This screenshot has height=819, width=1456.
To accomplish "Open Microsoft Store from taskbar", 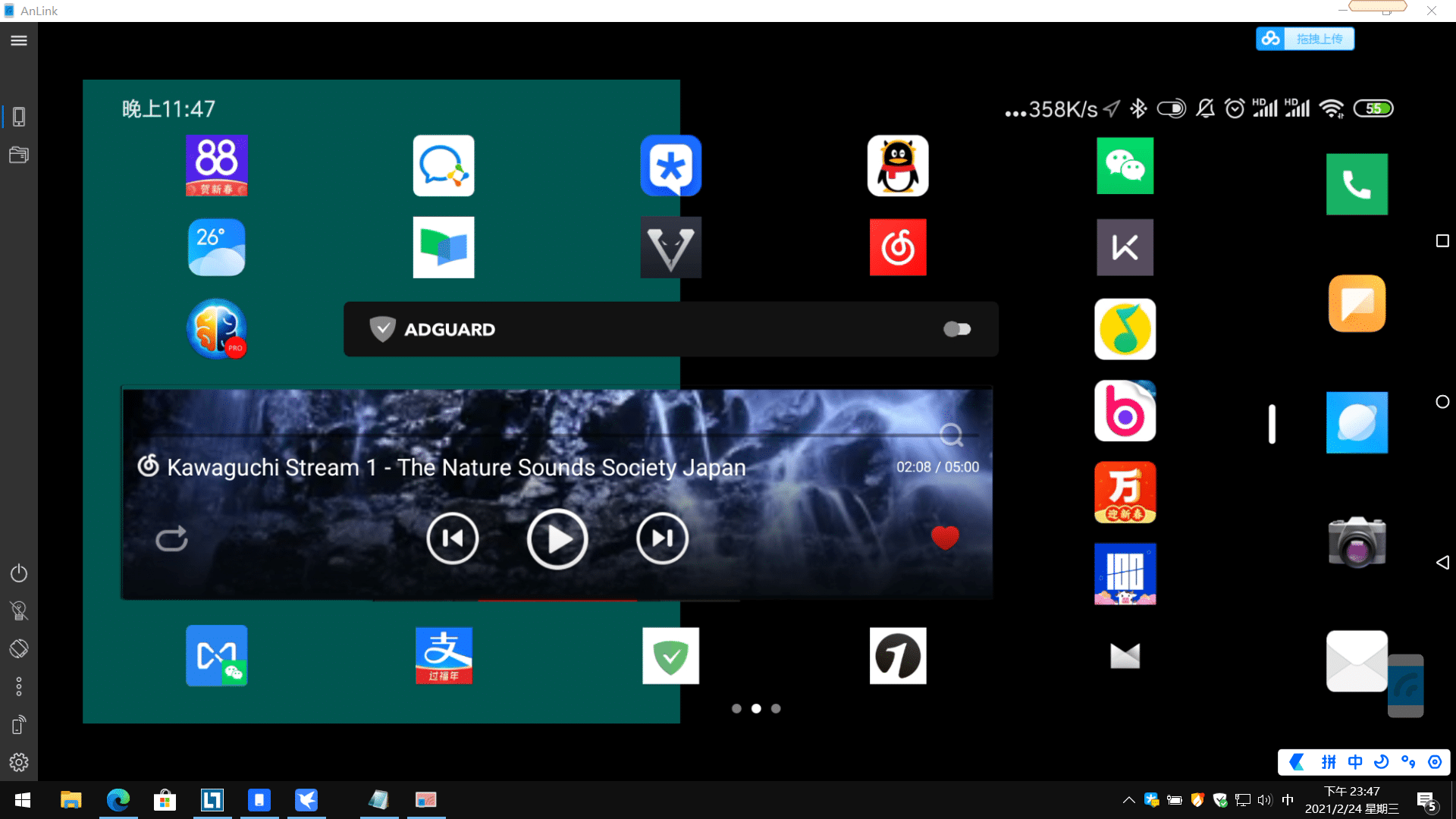I will (x=165, y=800).
